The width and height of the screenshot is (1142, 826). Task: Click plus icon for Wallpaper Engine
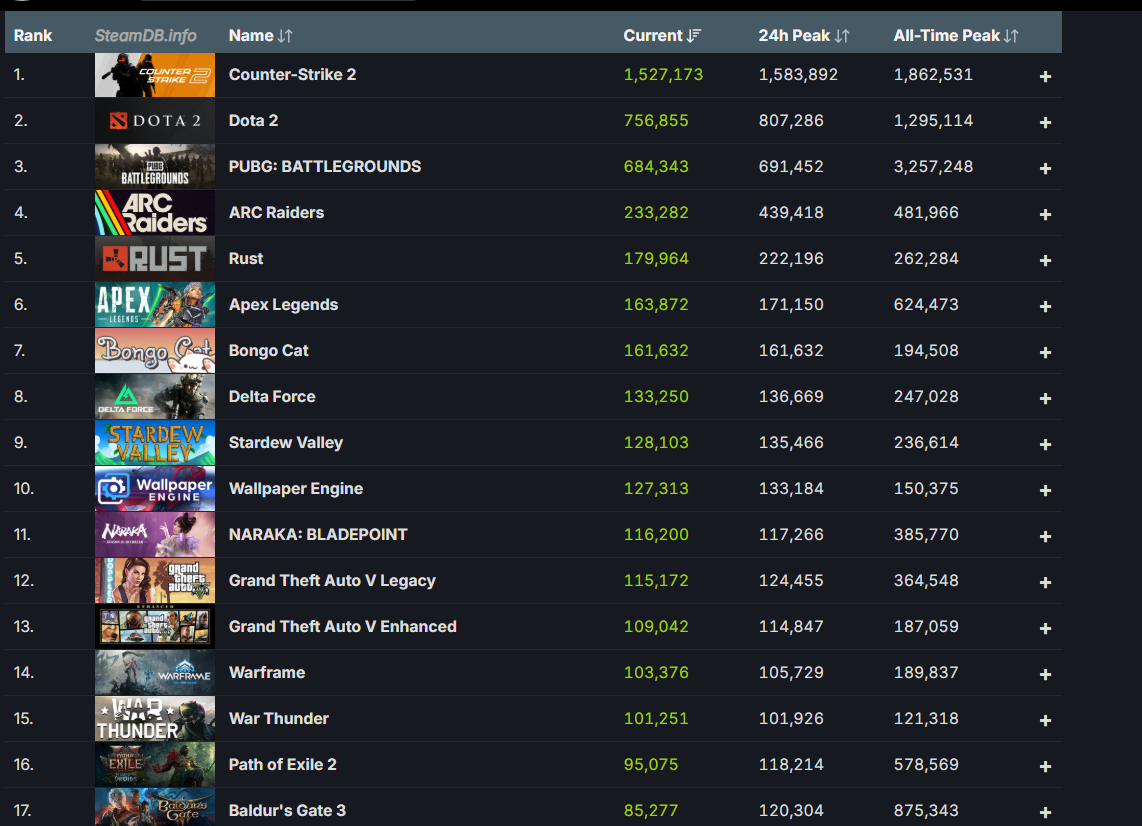[1045, 490]
